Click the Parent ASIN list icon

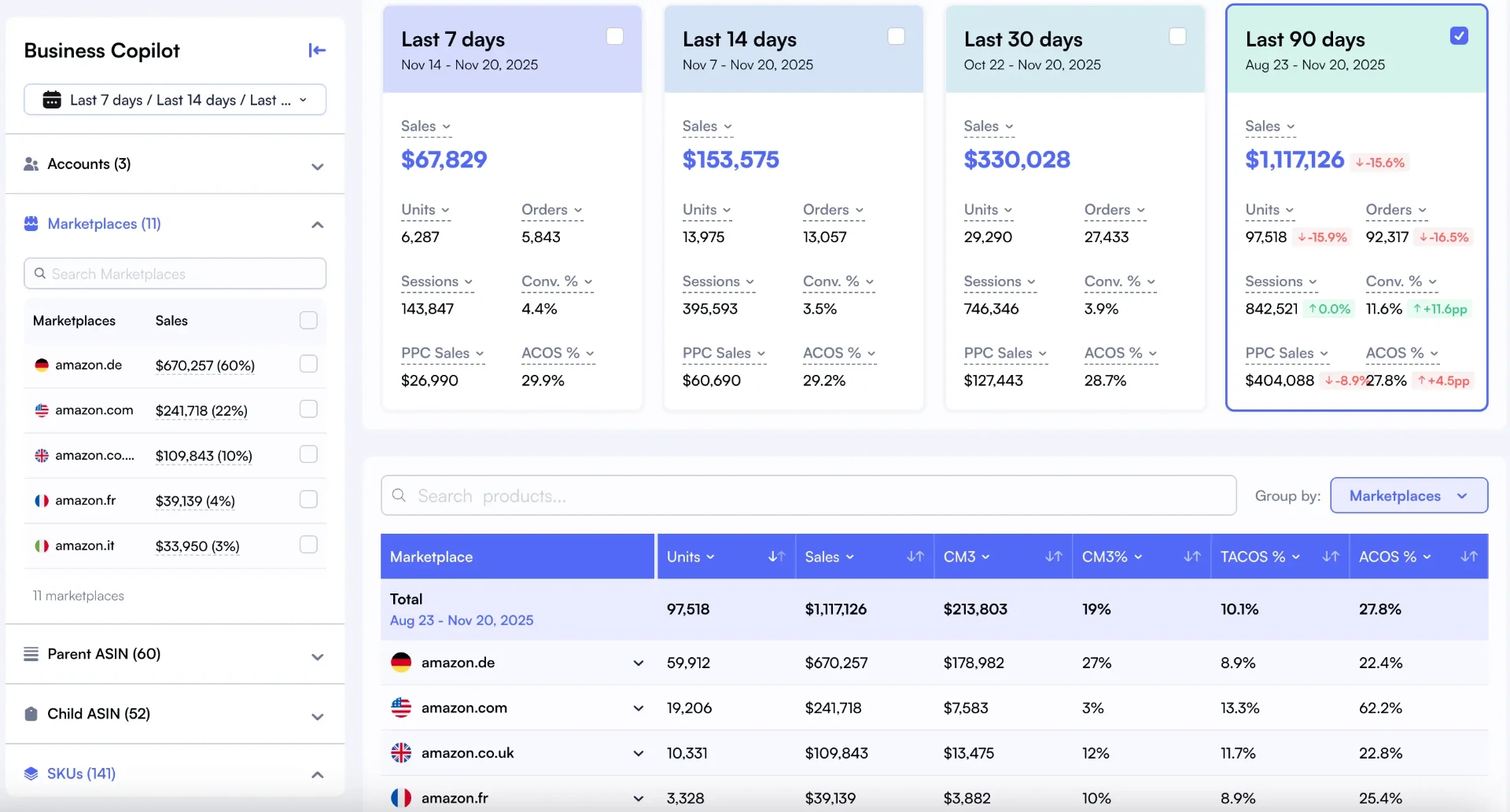click(31, 654)
